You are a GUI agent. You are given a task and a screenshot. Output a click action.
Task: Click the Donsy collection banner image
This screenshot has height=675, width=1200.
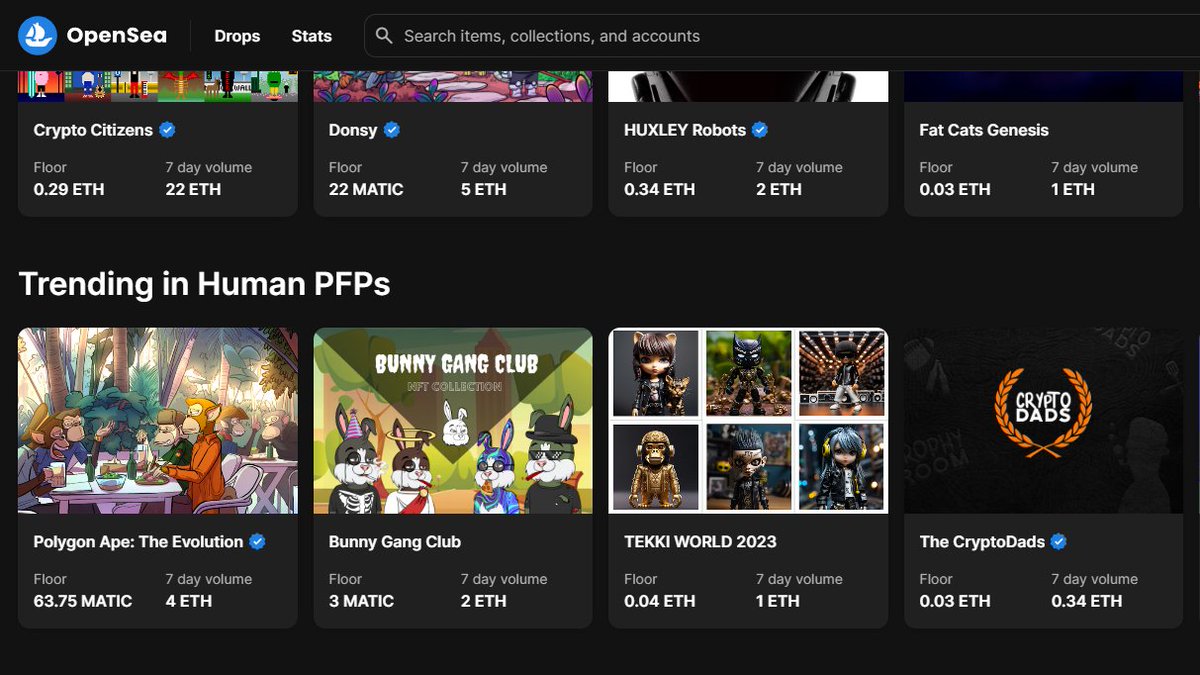[453, 86]
